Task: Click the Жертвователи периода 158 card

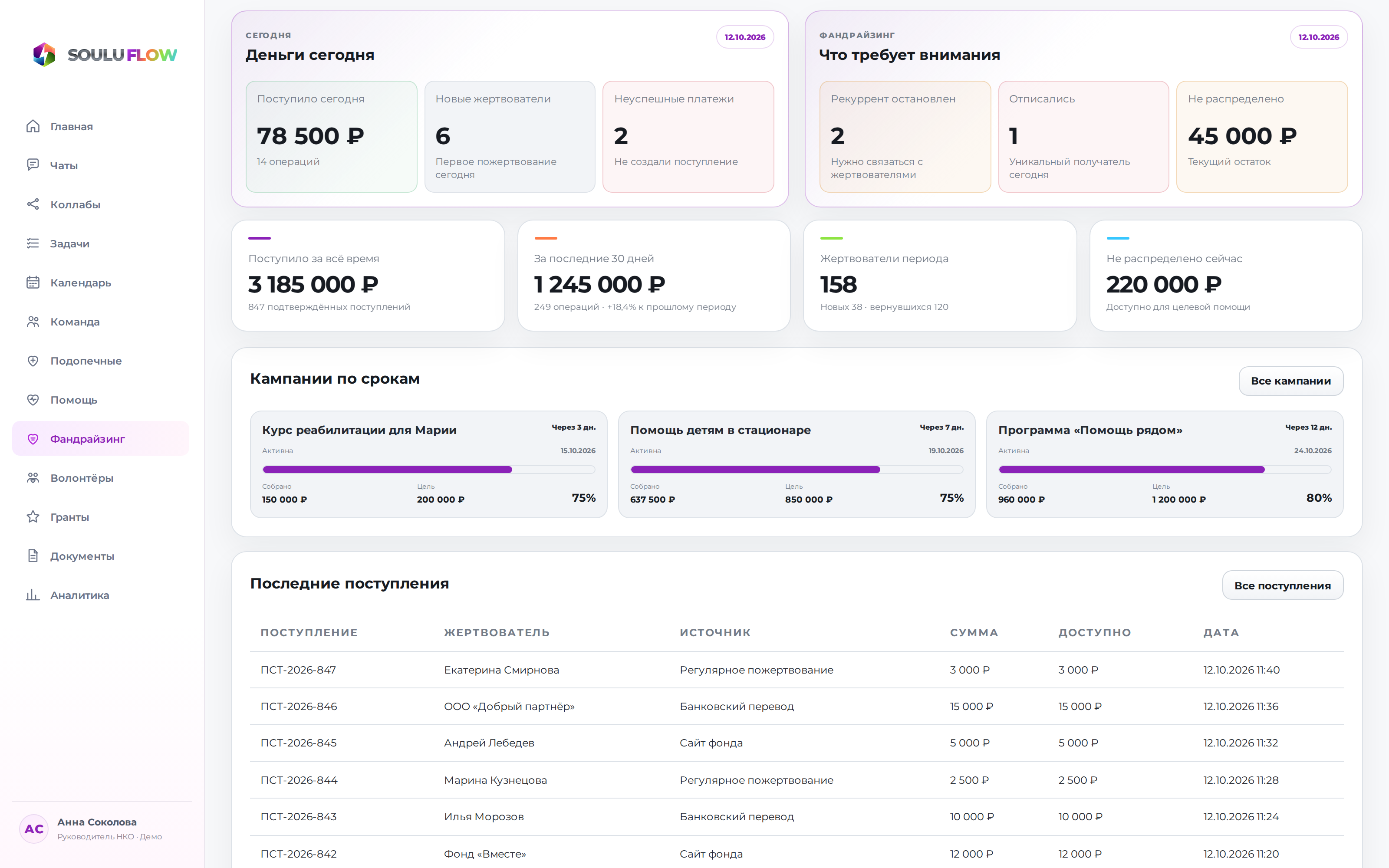Action: click(x=940, y=276)
